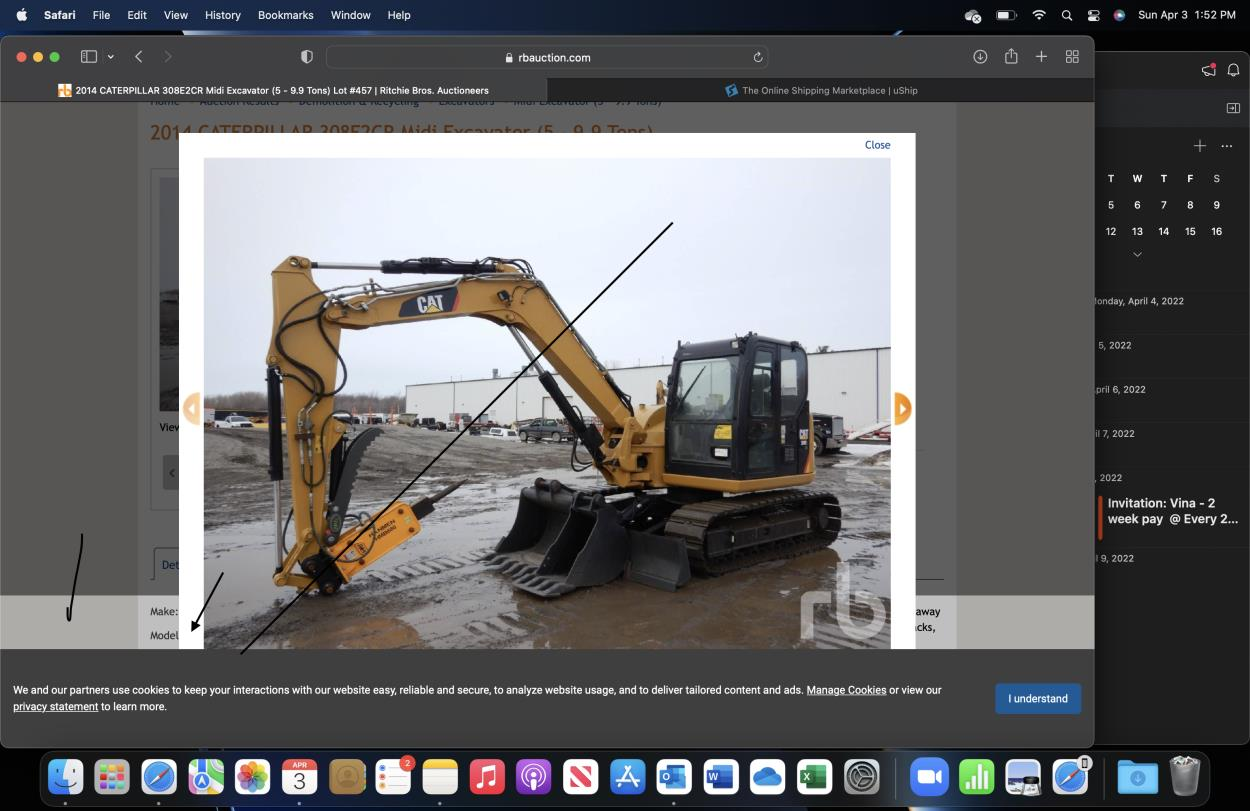This screenshot has height=811, width=1250.
Task: Switch to the uShip Online Shipping Marketplace tab
Action: pos(821,90)
